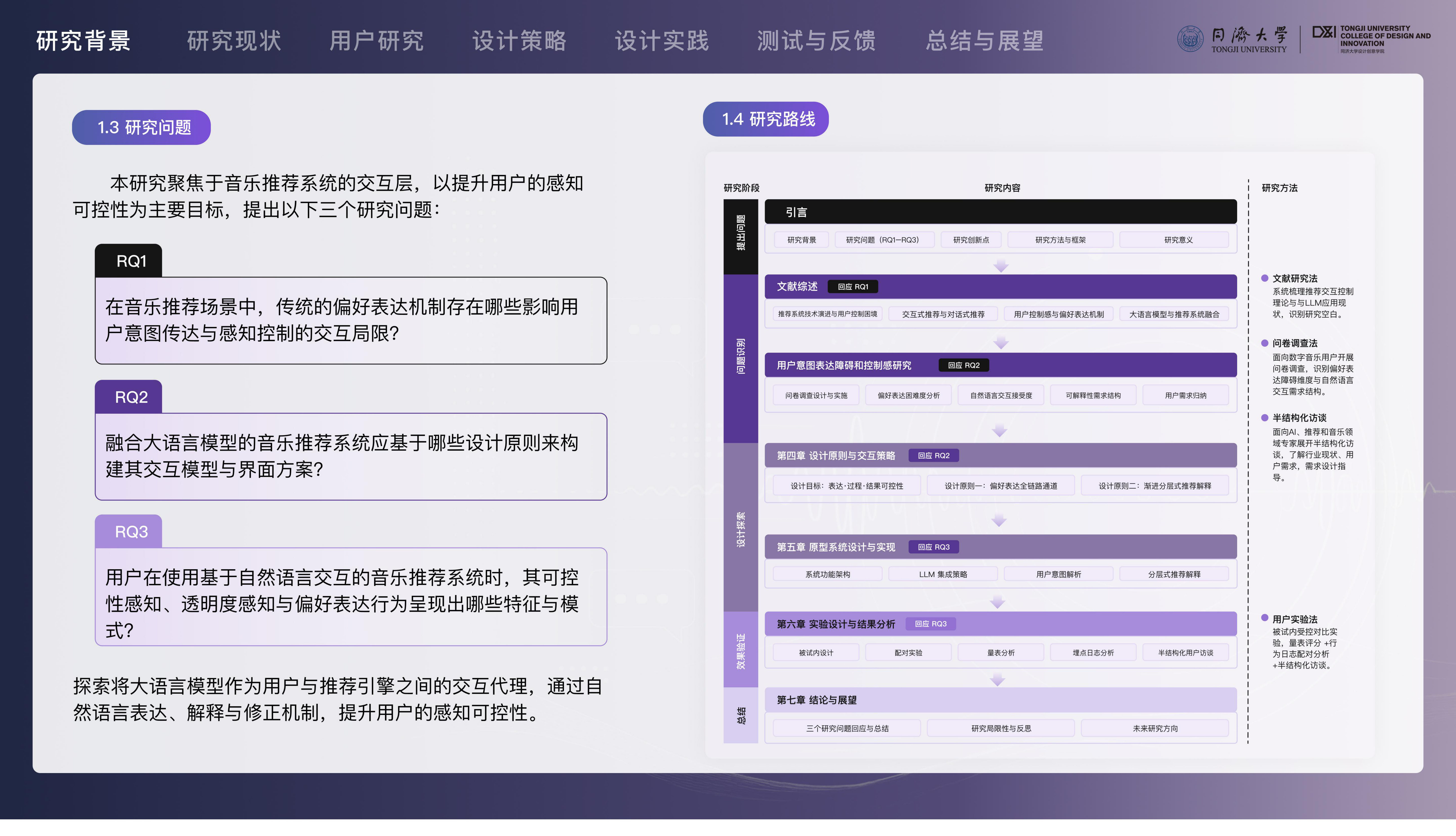1456x836 pixels.
Task: Click the 研究方法与框架 box
Action: click(x=1060, y=240)
